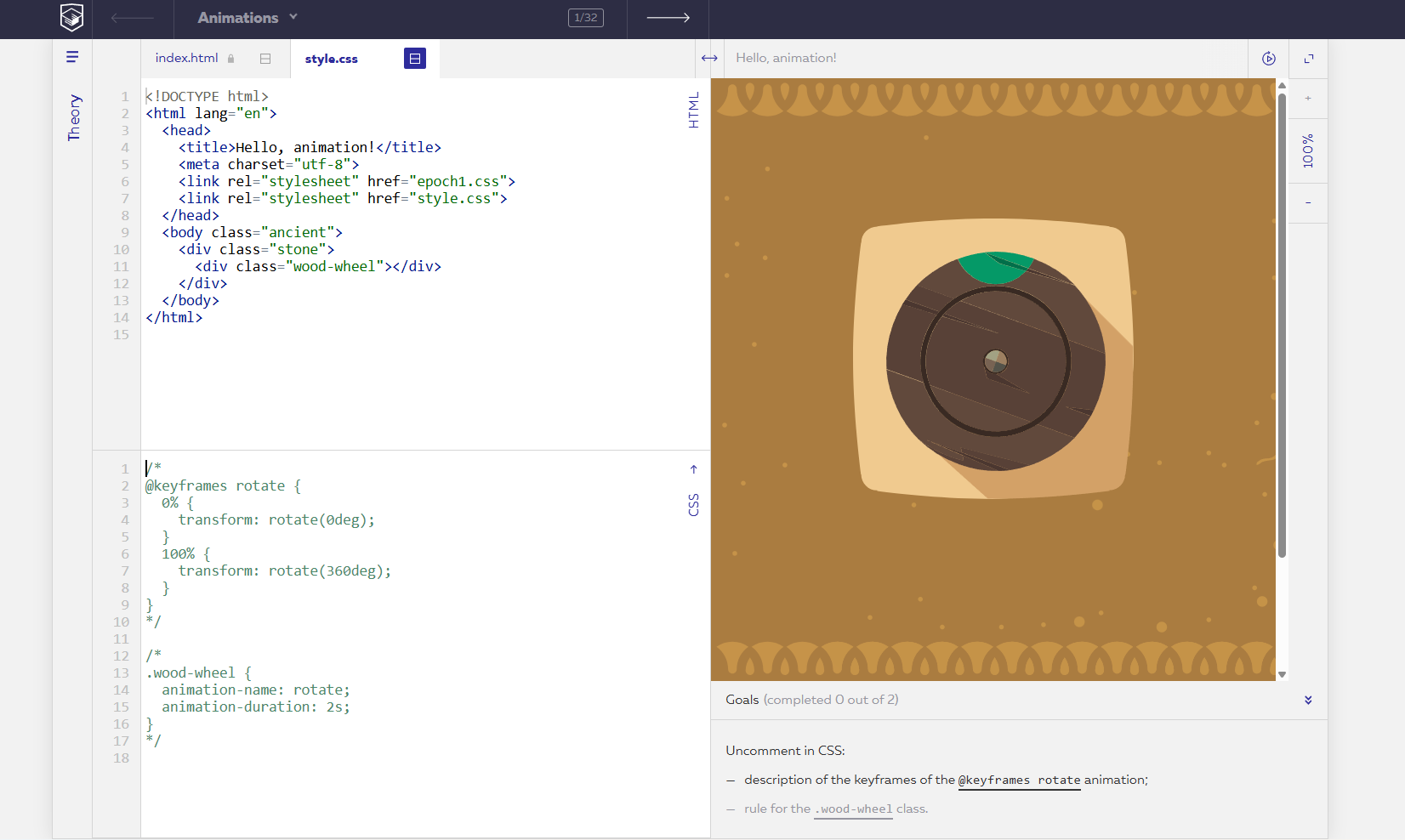Click the up arrow above CSS label
Image resolution: width=1405 pixels, height=840 pixels.
coord(694,469)
